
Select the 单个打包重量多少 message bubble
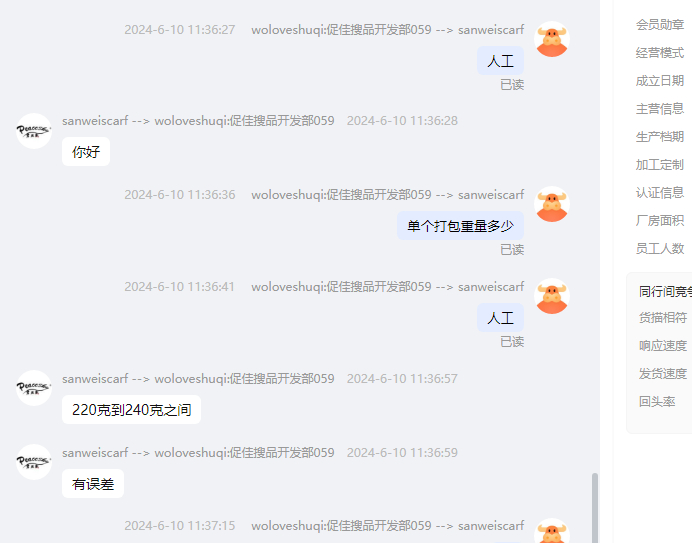460,226
